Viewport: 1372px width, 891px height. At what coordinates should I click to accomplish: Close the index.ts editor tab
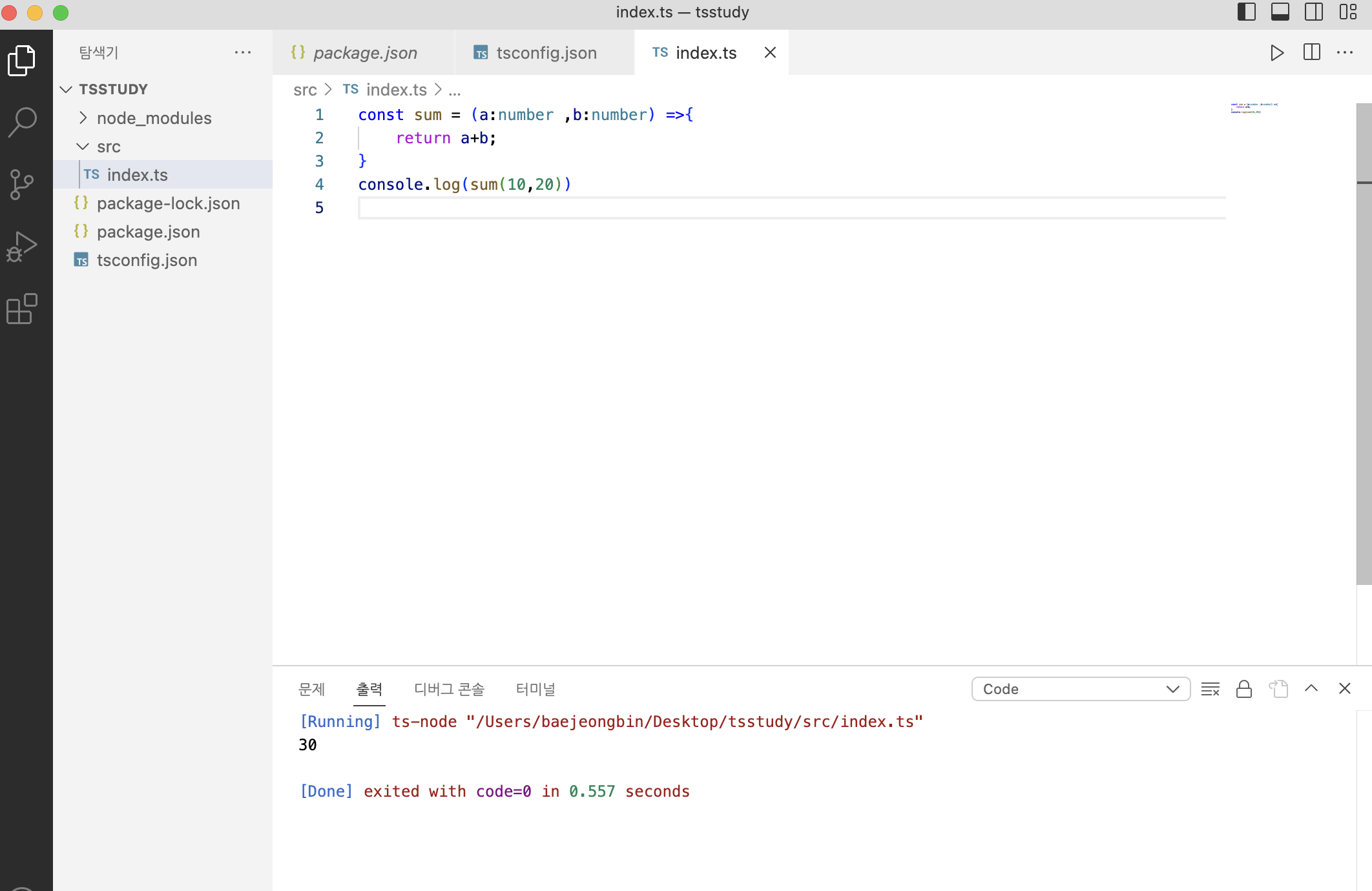pyautogui.click(x=770, y=53)
